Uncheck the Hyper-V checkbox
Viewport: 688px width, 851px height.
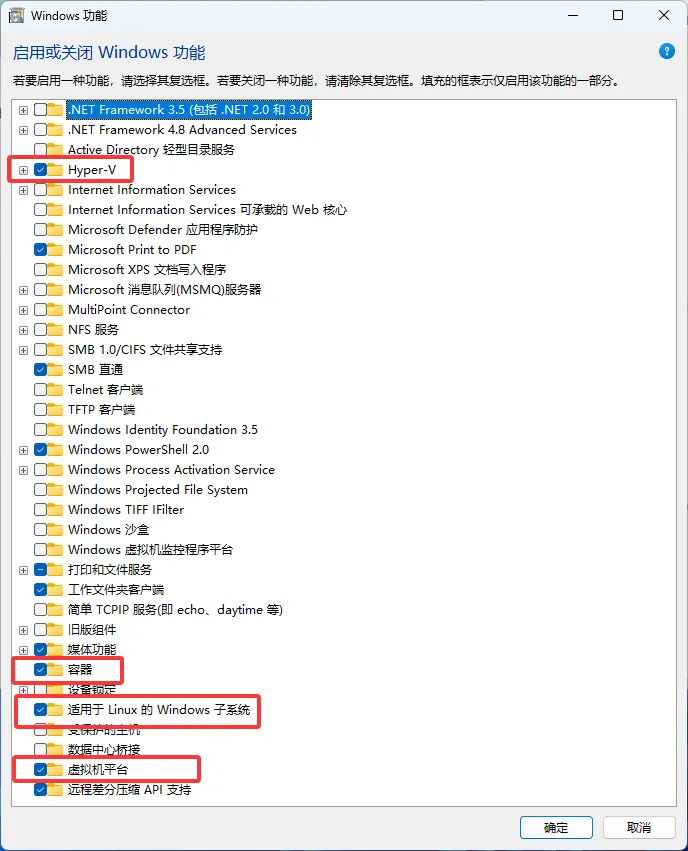tap(40, 169)
